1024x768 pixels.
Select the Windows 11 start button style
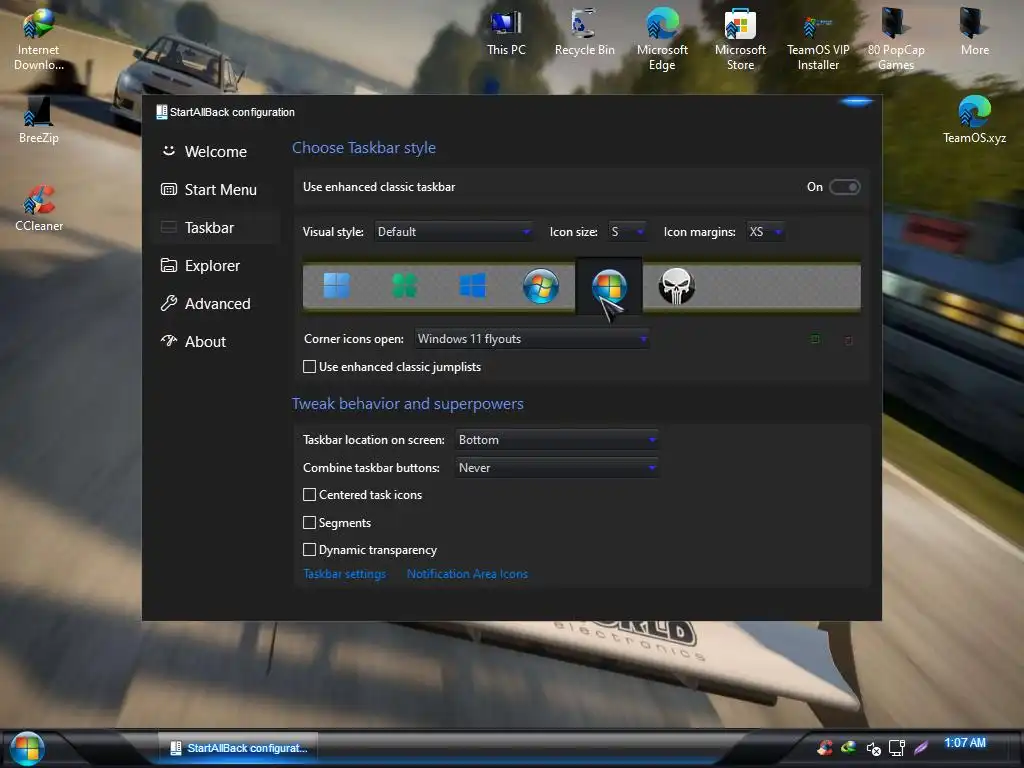[336, 285]
